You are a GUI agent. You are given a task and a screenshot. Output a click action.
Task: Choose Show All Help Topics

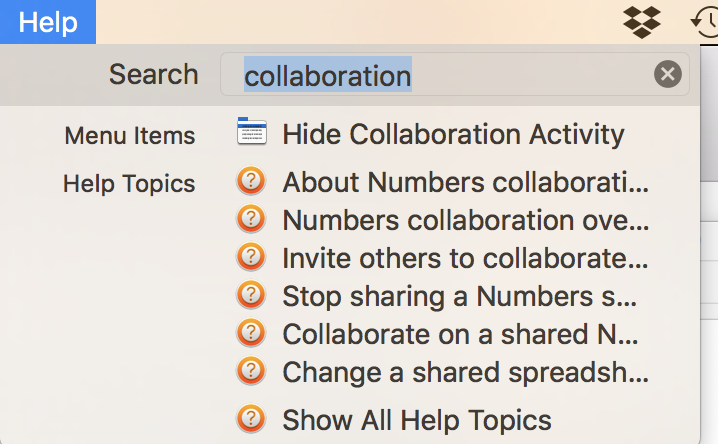click(416, 420)
